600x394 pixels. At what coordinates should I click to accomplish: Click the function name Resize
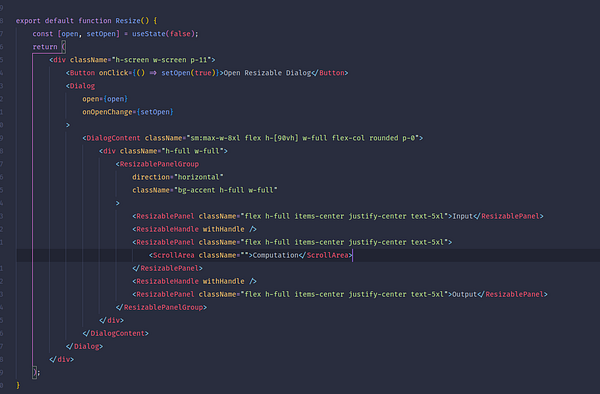pyautogui.click(x=128, y=21)
